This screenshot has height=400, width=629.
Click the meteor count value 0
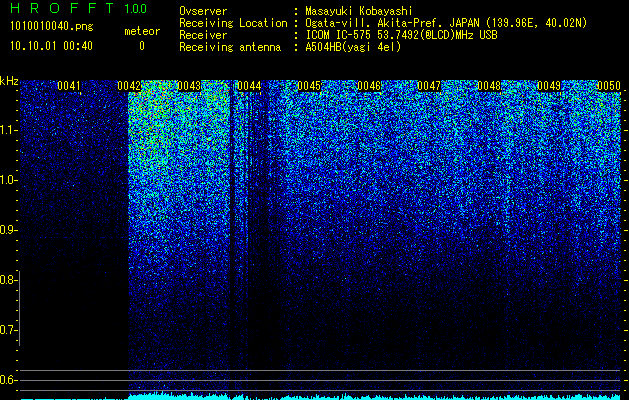pos(142,46)
